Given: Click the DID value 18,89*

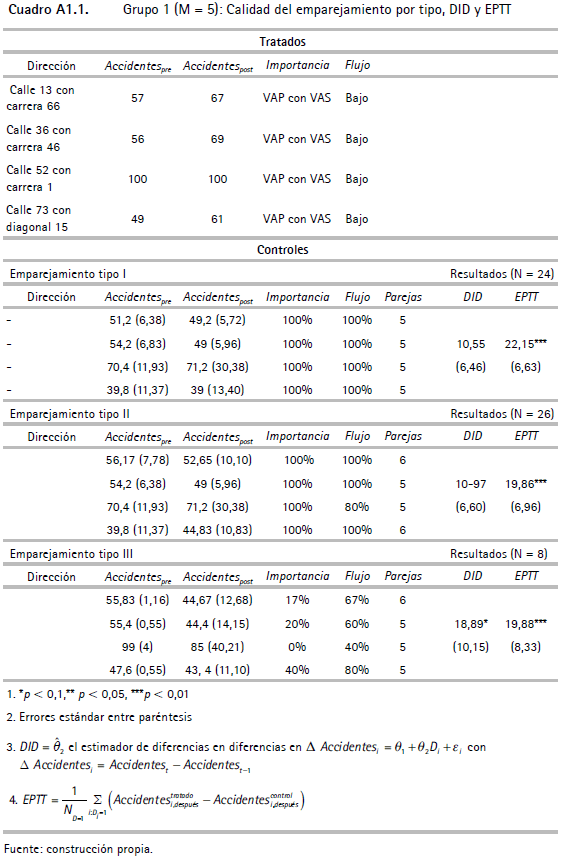Looking at the screenshot, I should tap(471, 624).
